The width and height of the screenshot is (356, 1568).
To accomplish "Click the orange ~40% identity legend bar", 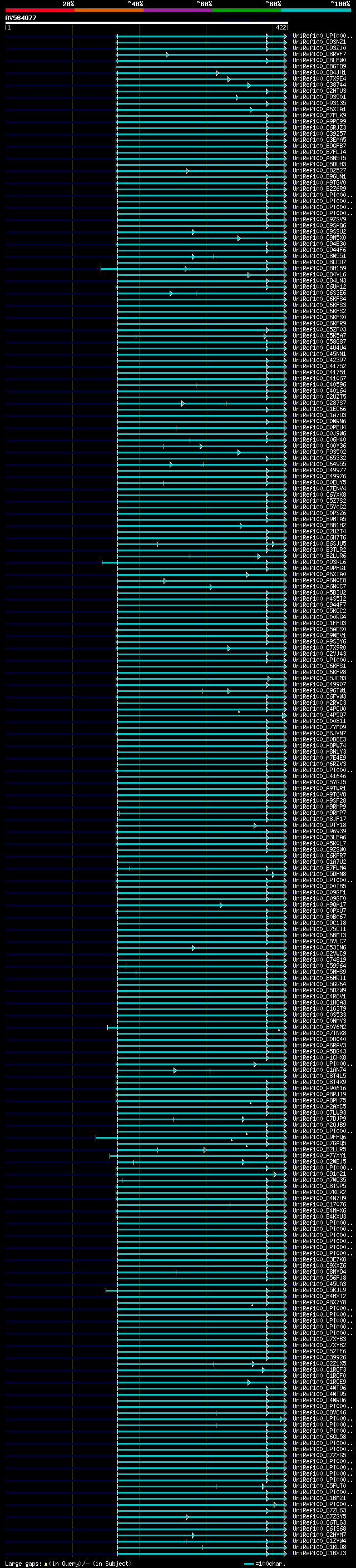I will 109,10.
